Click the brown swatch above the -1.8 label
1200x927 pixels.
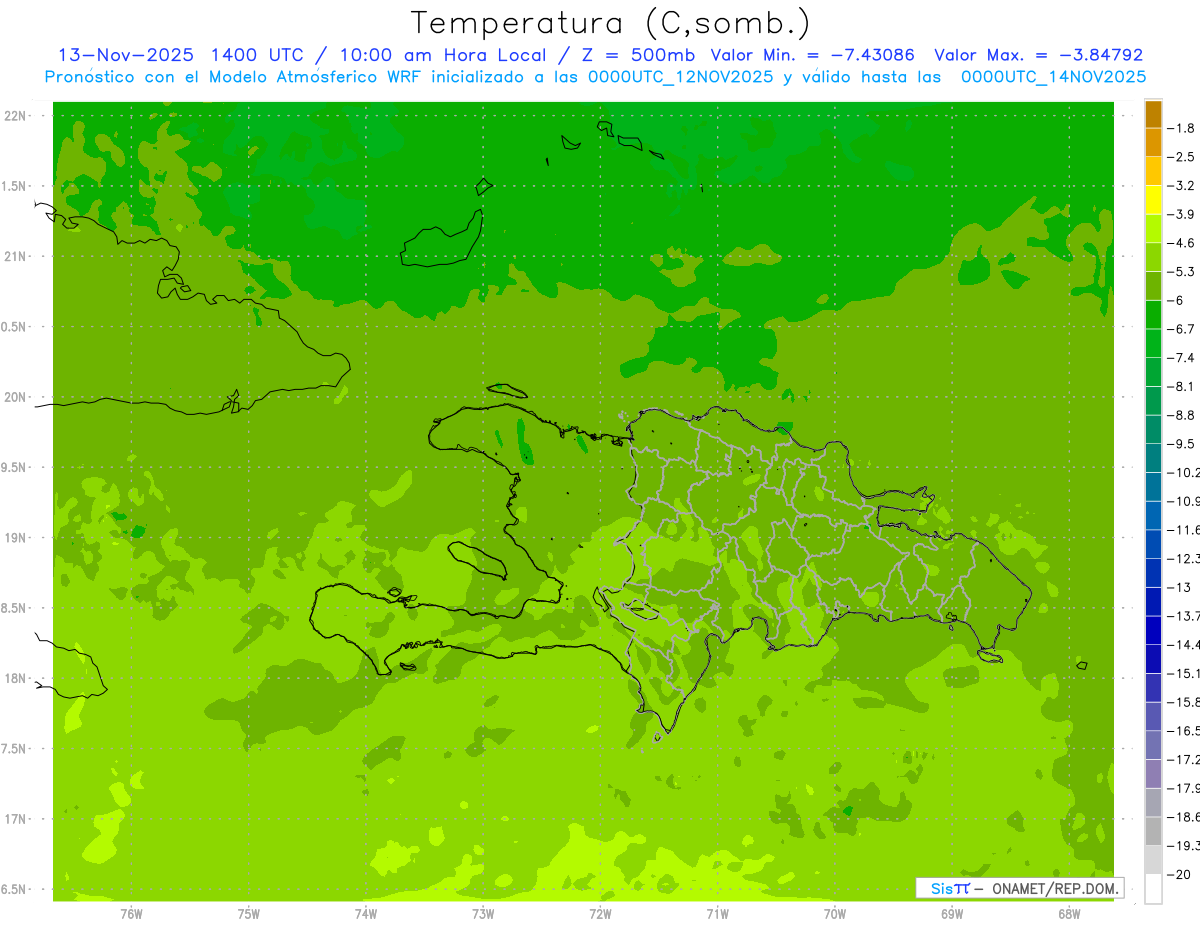(x=1153, y=114)
